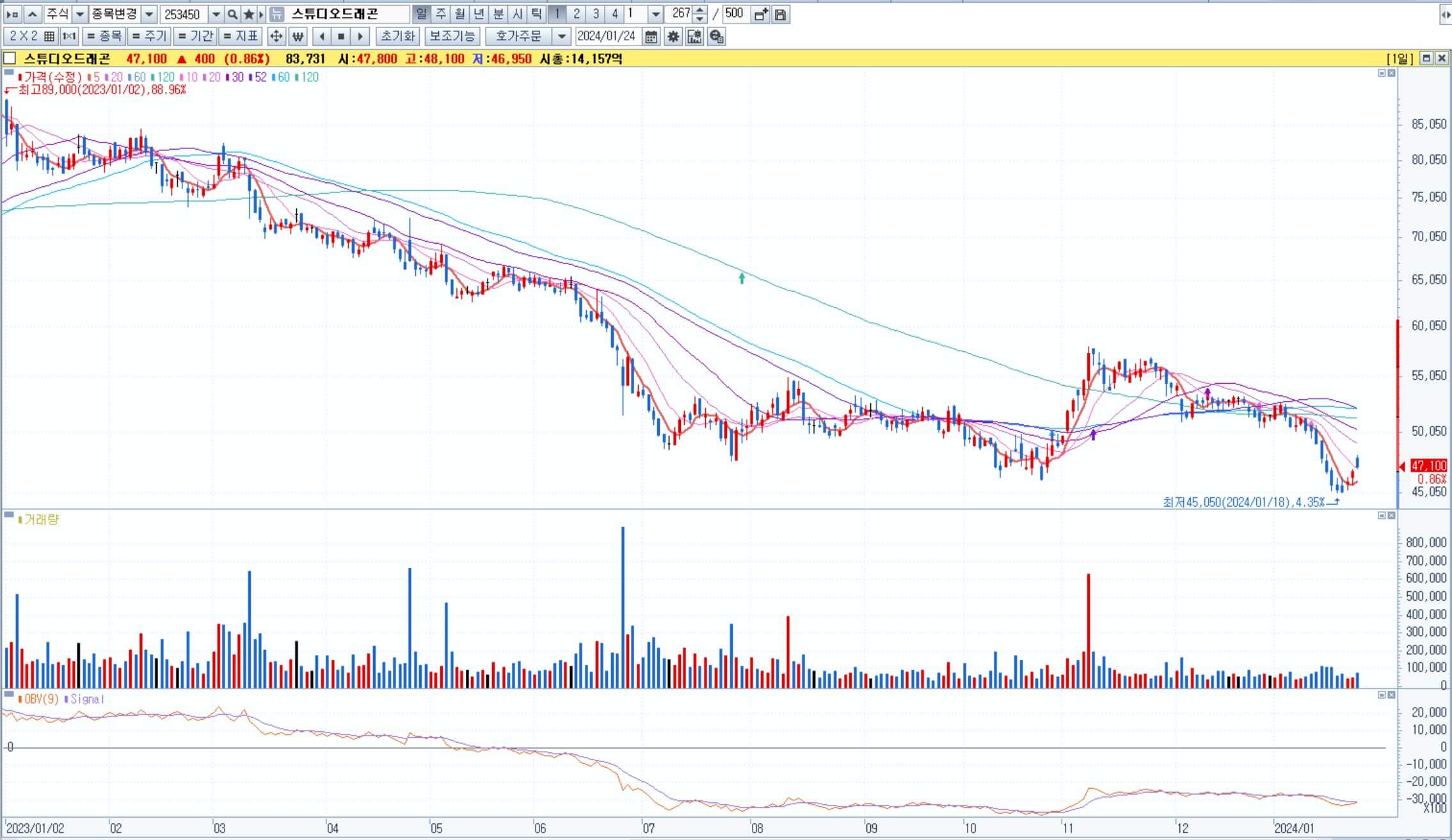Click the 60-day moving average color legend
Viewport: 1452px width, 840px height.
137,77
